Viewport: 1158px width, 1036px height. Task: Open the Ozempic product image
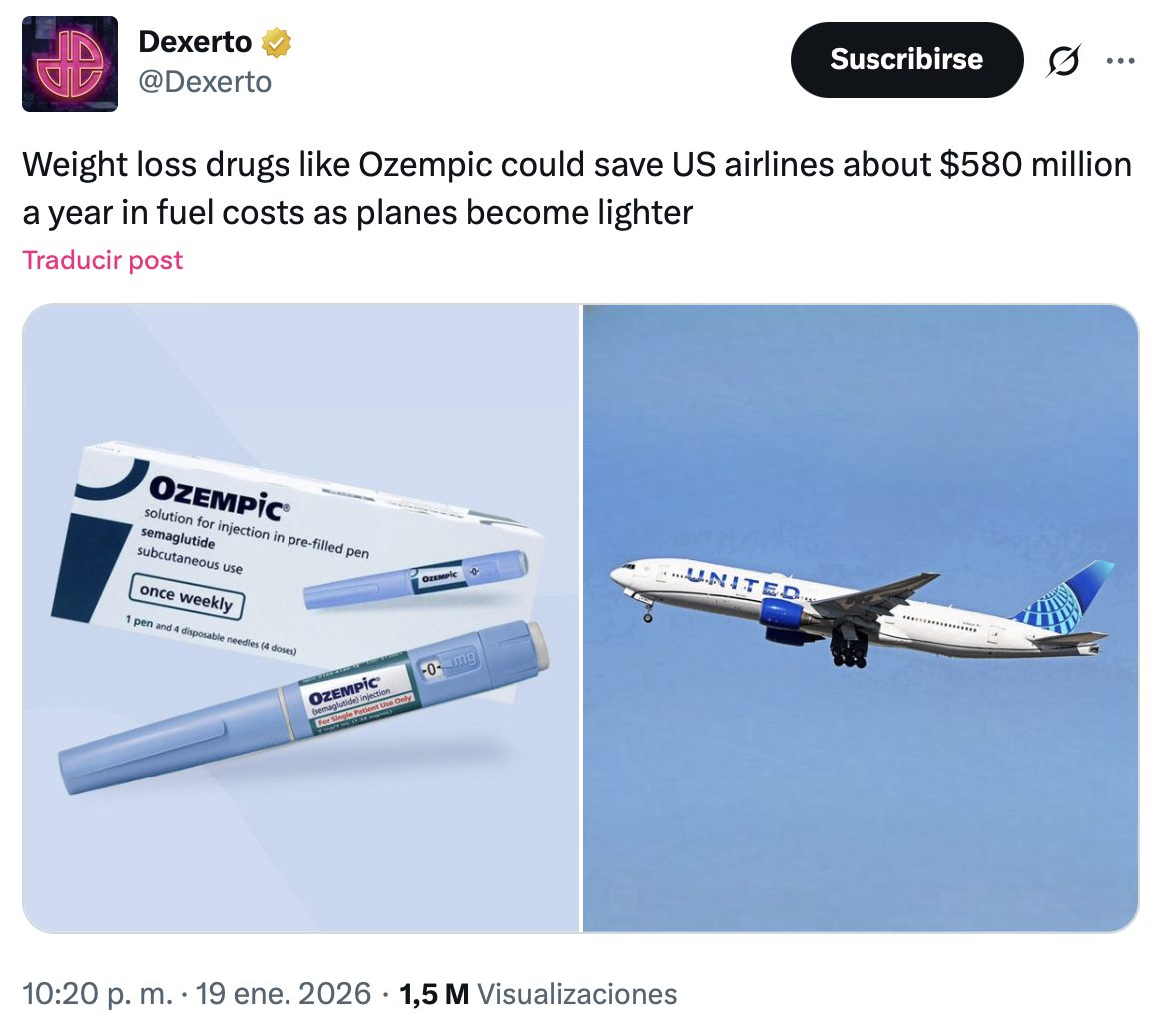[301, 619]
